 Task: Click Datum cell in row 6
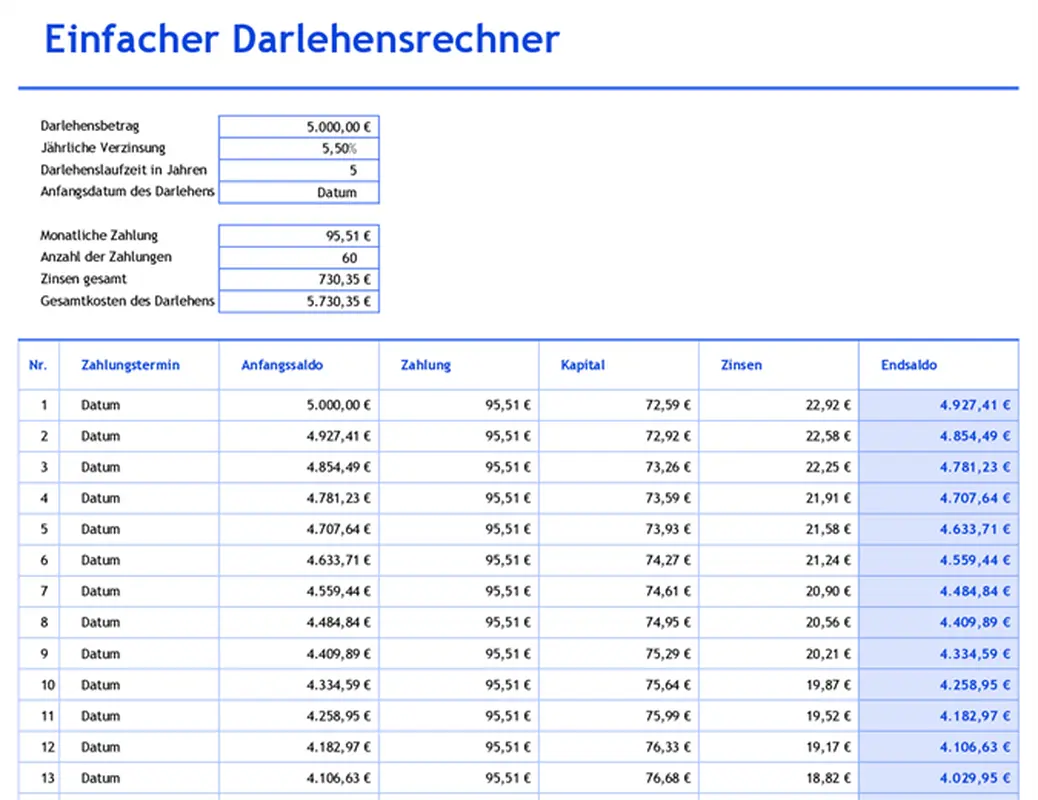tap(139, 560)
